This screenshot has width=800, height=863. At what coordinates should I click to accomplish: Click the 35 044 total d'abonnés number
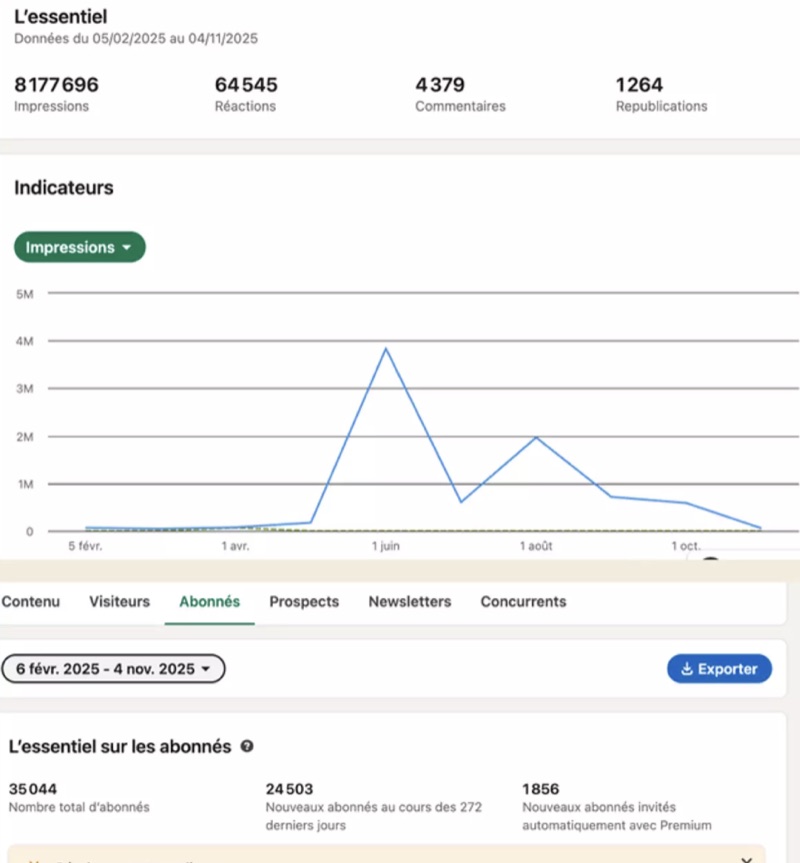click(32, 789)
